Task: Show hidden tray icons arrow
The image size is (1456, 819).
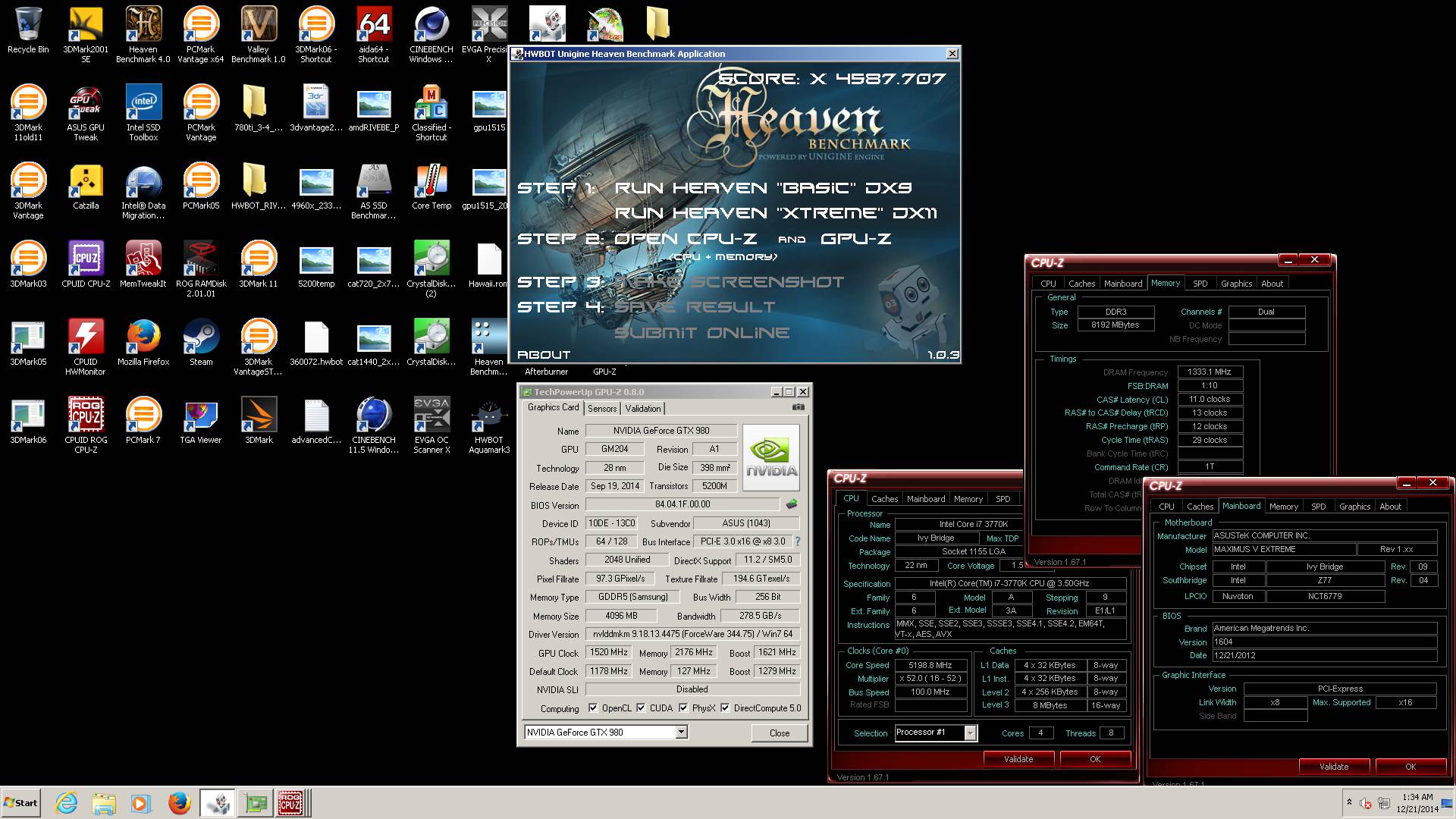Action: click(1348, 802)
